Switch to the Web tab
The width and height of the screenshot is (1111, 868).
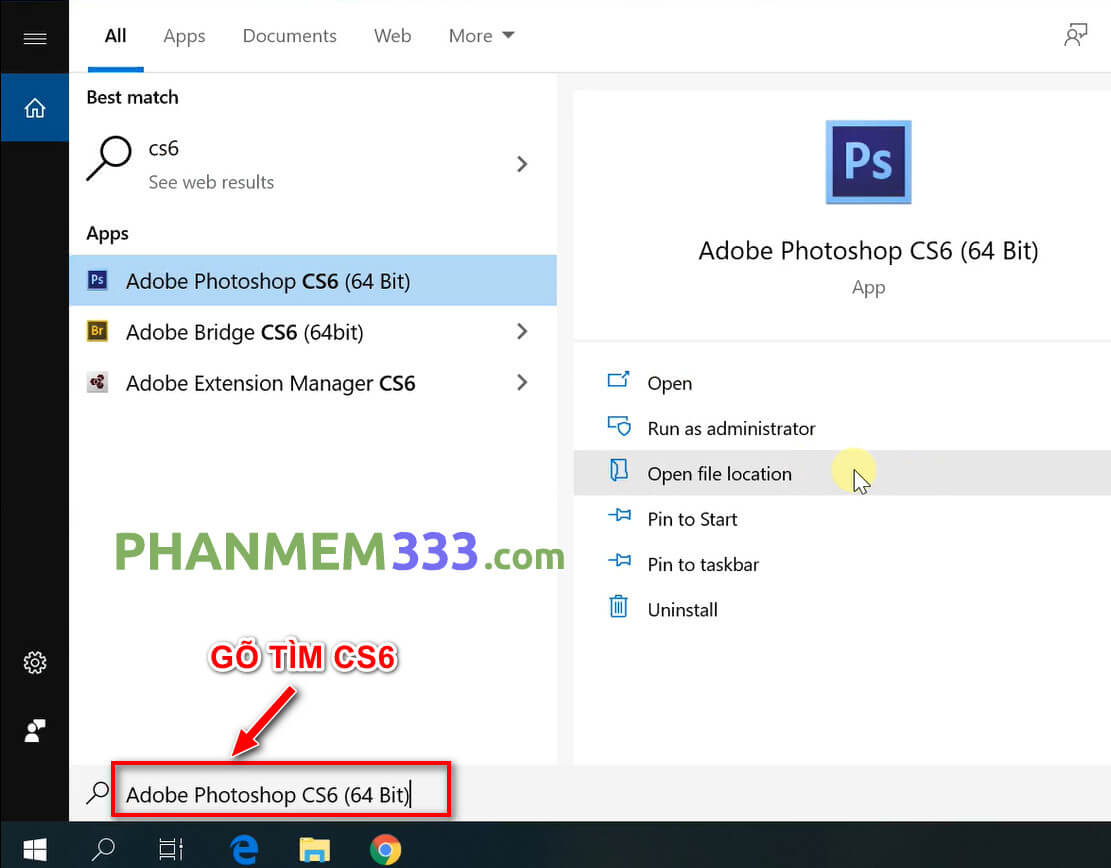click(x=393, y=35)
